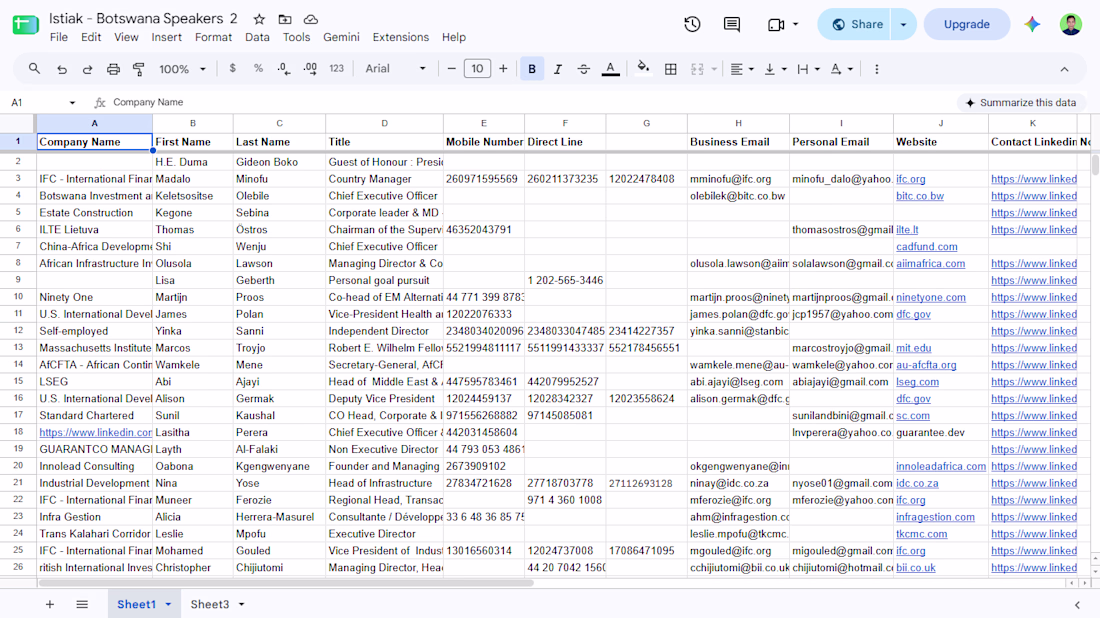Click the Share button

point(857,25)
